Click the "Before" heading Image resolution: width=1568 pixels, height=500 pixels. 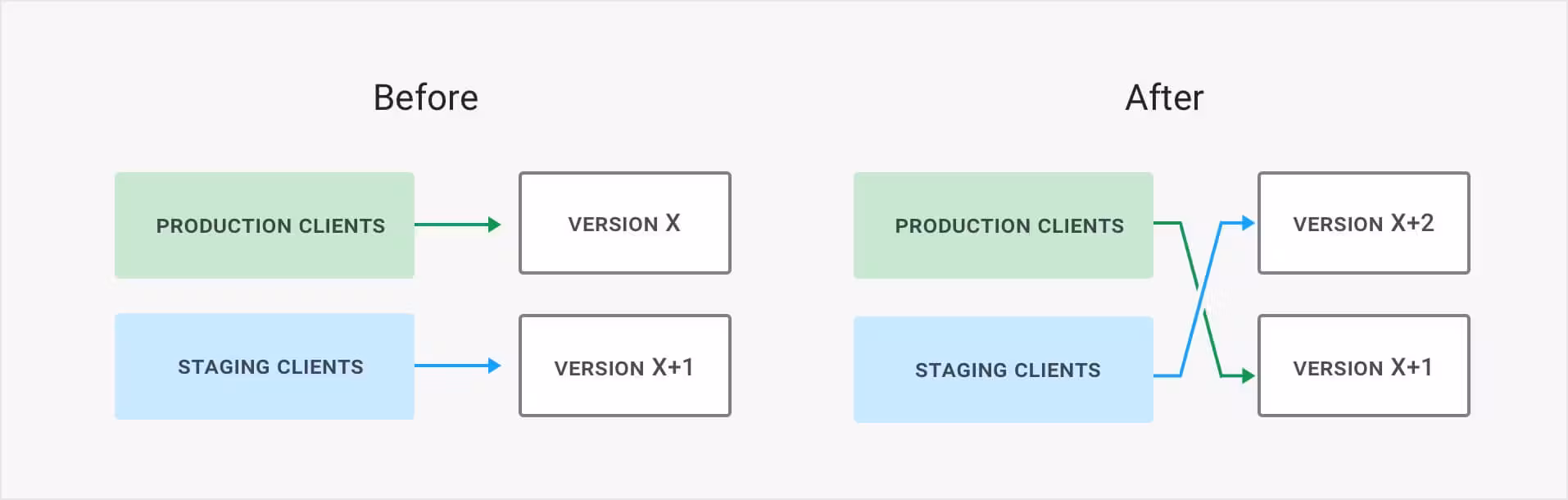click(425, 98)
